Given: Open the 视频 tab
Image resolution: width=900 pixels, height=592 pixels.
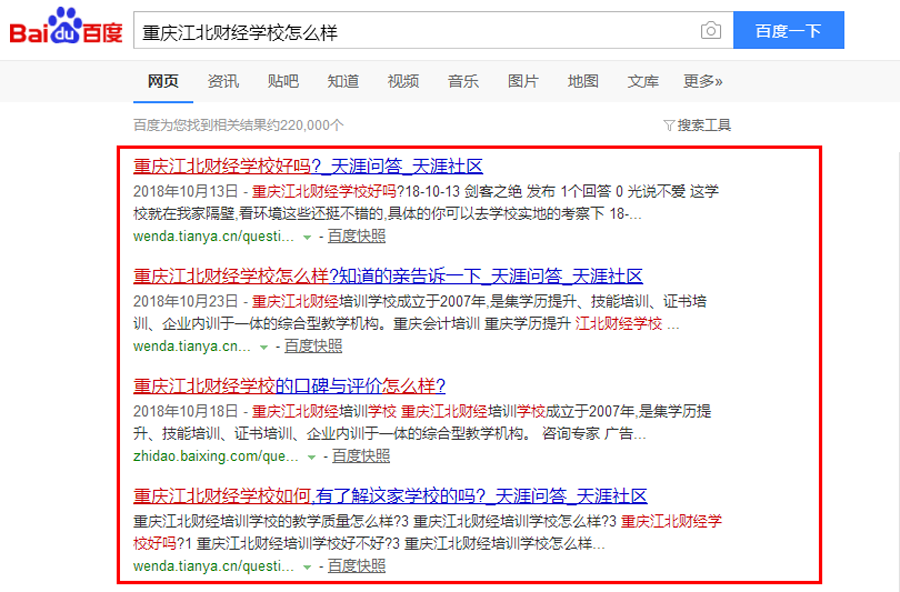Looking at the screenshot, I should pyautogui.click(x=403, y=81).
